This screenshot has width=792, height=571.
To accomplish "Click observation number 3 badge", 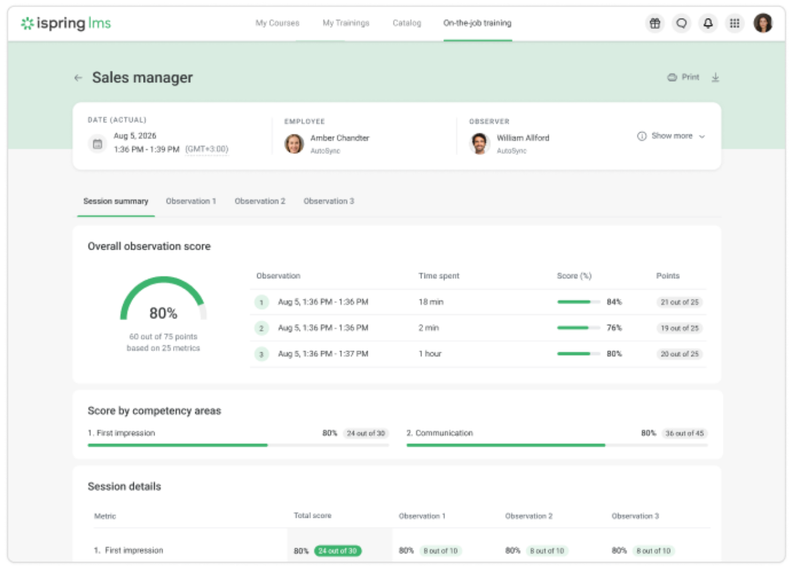I will click(261, 354).
